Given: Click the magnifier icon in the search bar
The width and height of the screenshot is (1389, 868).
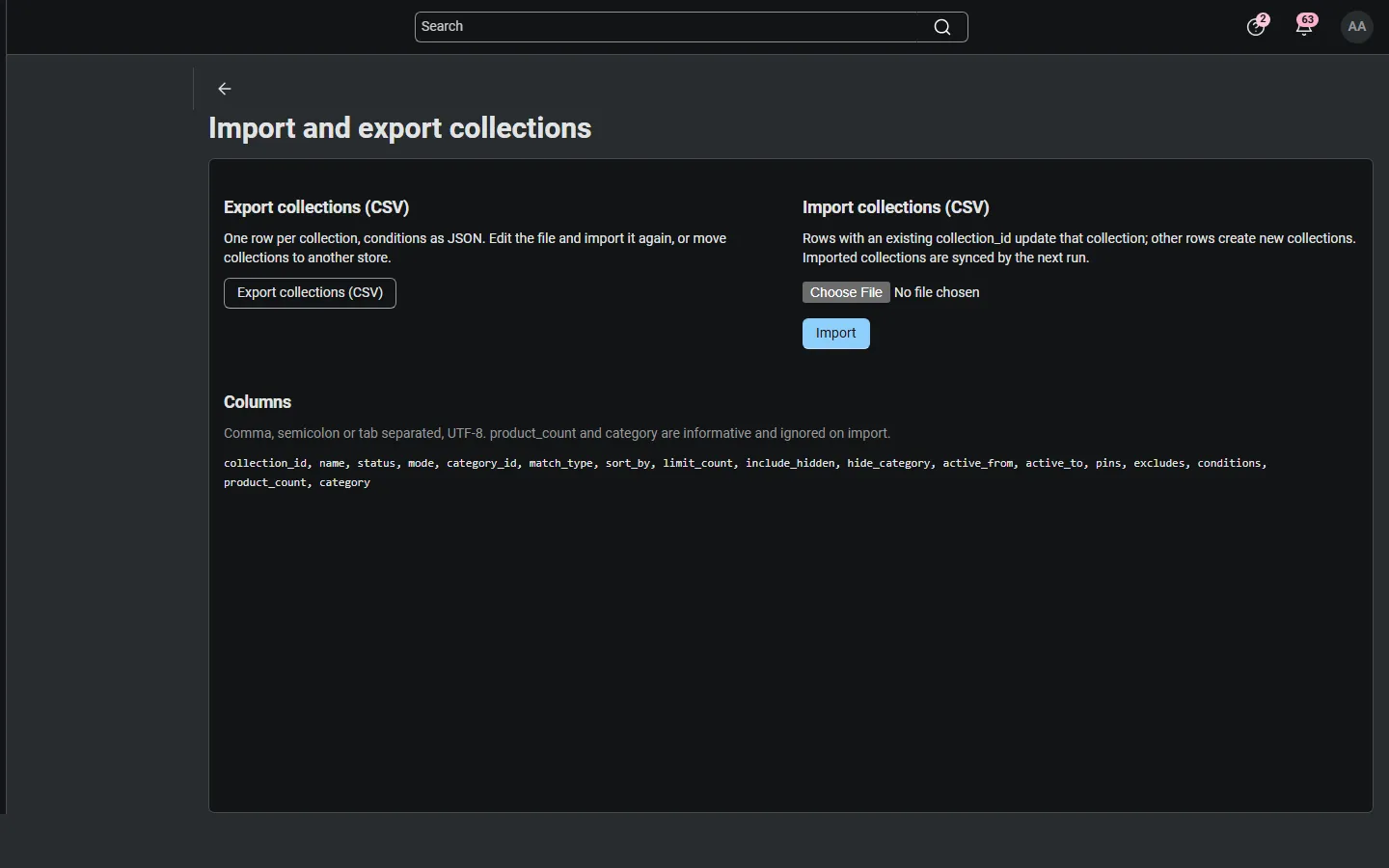Looking at the screenshot, I should [942, 27].
